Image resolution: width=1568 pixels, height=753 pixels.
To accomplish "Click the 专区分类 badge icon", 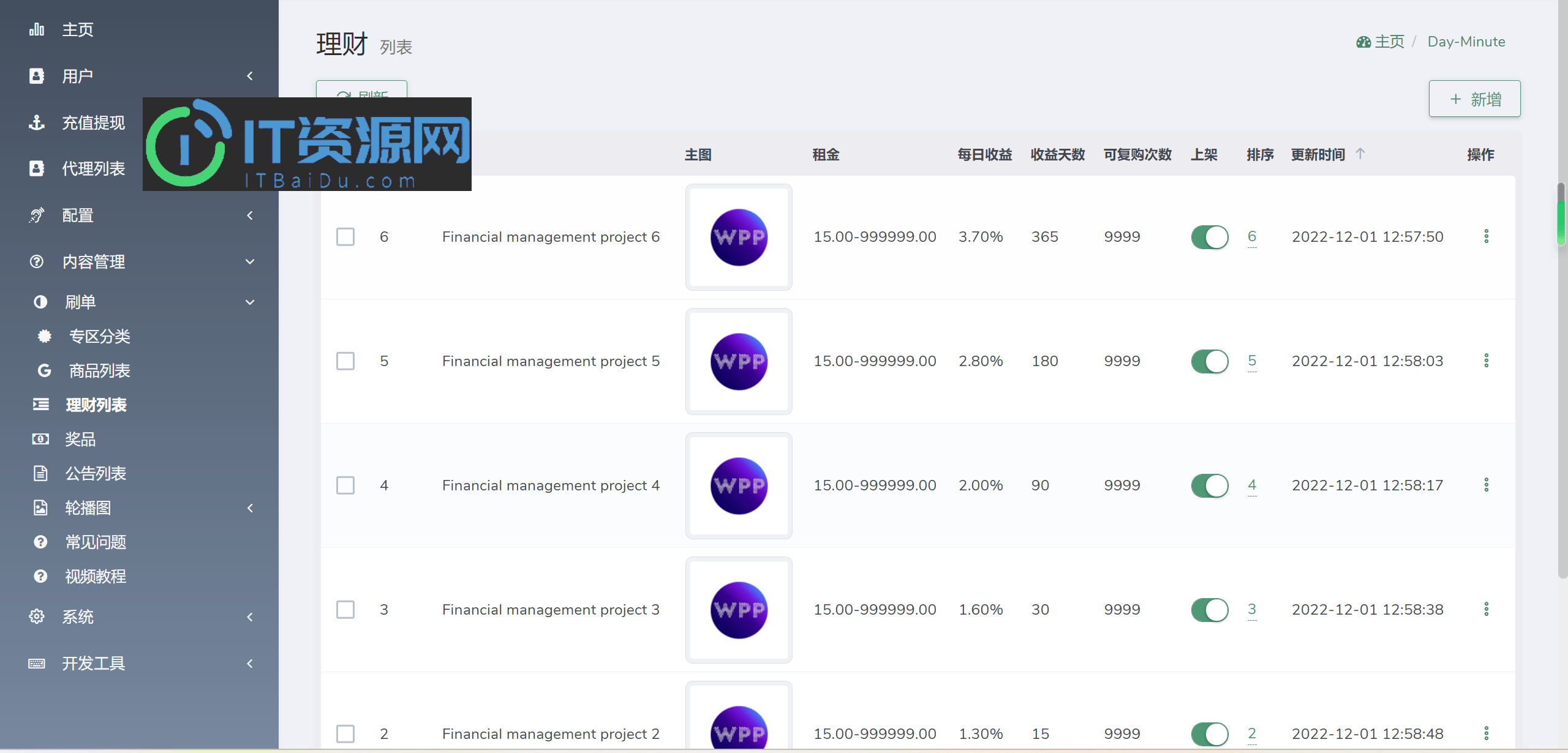I will [44, 336].
